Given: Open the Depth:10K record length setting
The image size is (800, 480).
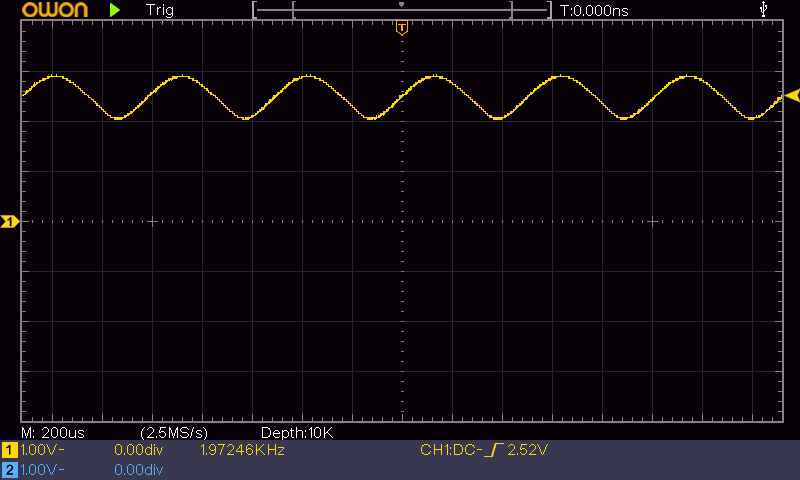Looking at the screenshot, I should 296,432.
